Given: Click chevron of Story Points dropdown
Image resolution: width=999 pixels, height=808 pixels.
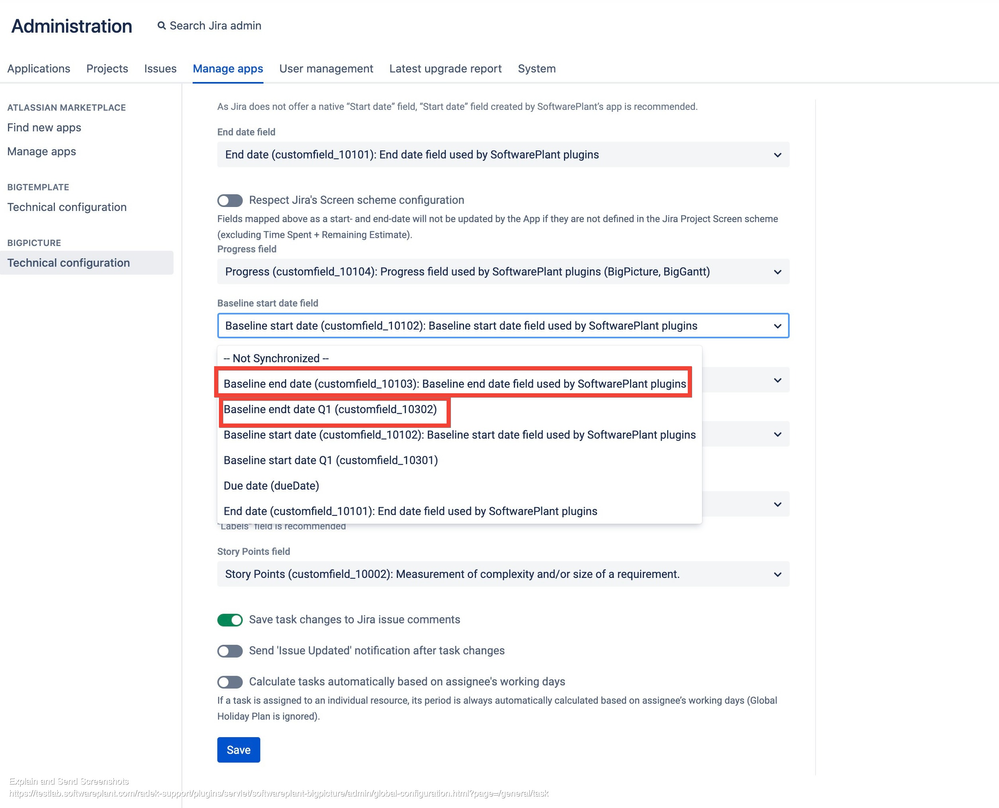Looking at the screenshot, I should click(777, 574).
